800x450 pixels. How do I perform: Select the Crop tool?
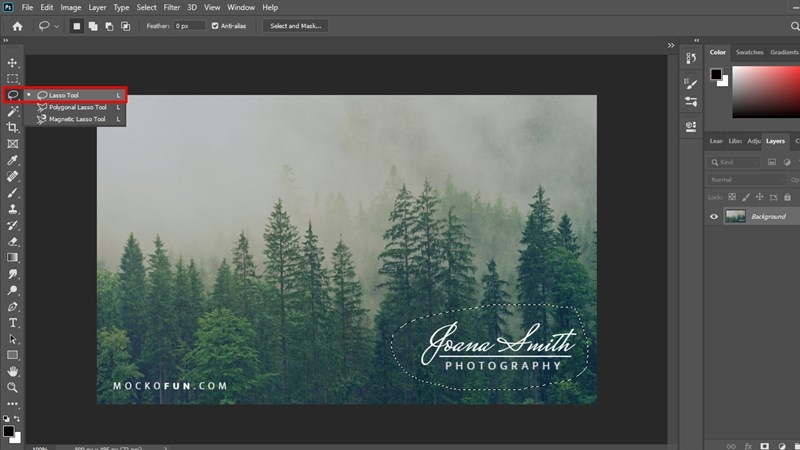(x=13, y=128)
